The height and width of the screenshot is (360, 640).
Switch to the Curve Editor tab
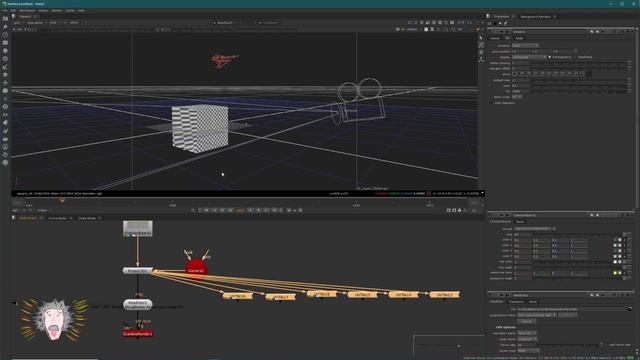coord(58,218)
